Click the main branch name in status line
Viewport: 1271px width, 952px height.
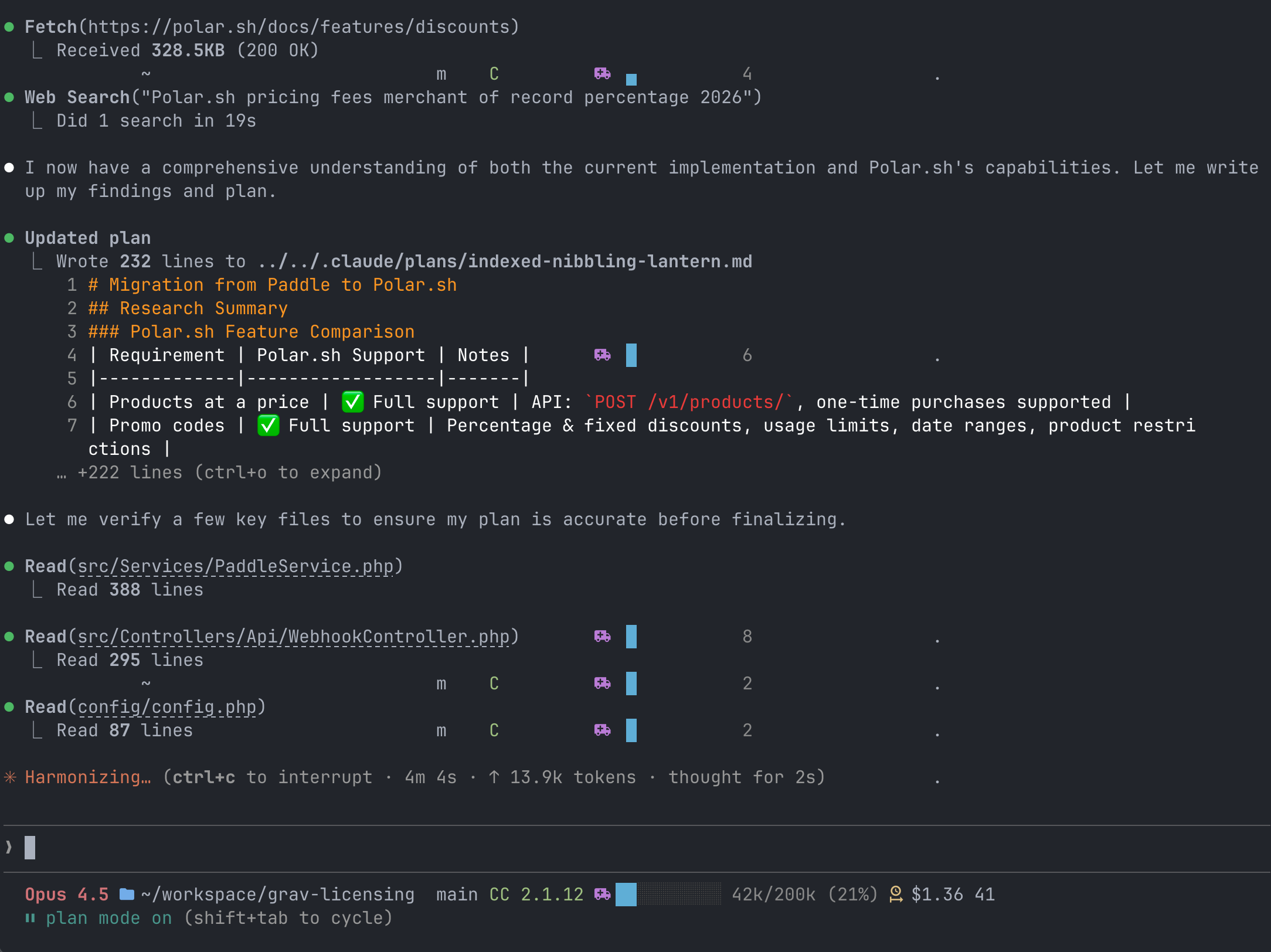pos(457,895)
